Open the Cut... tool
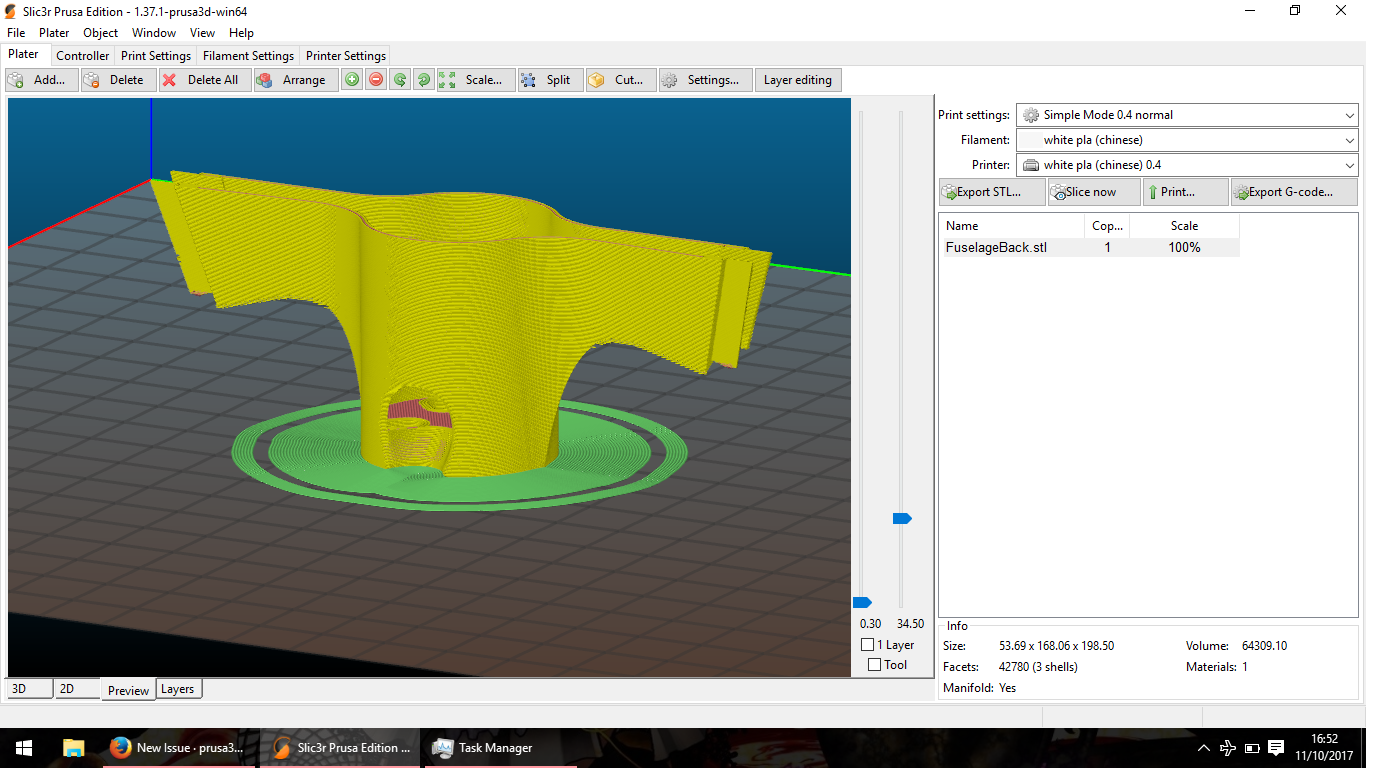 point(621,80)
